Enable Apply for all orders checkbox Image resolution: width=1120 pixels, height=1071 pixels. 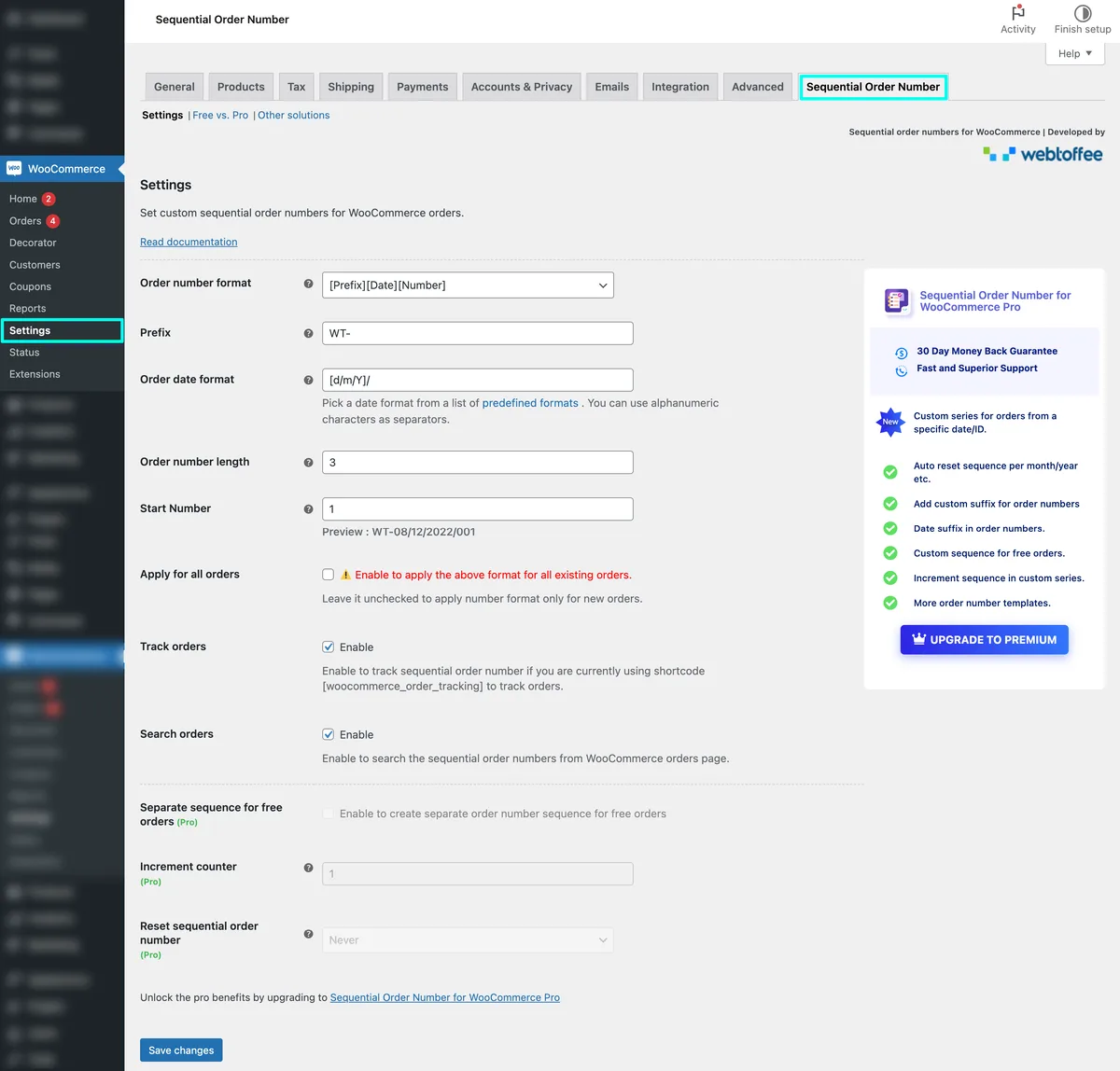[x=328, y=575]
